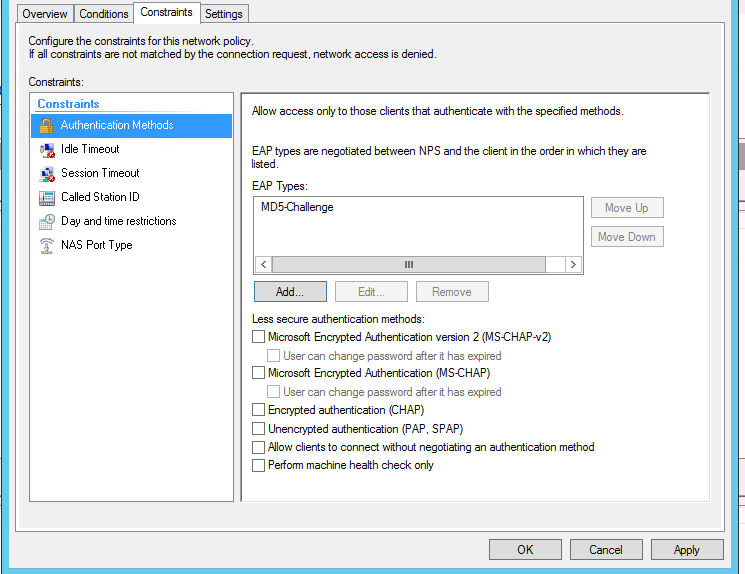Select MD5-Challenge in the EAP Types list
Viewport: 745px width, 574px height.
(297, 207)
